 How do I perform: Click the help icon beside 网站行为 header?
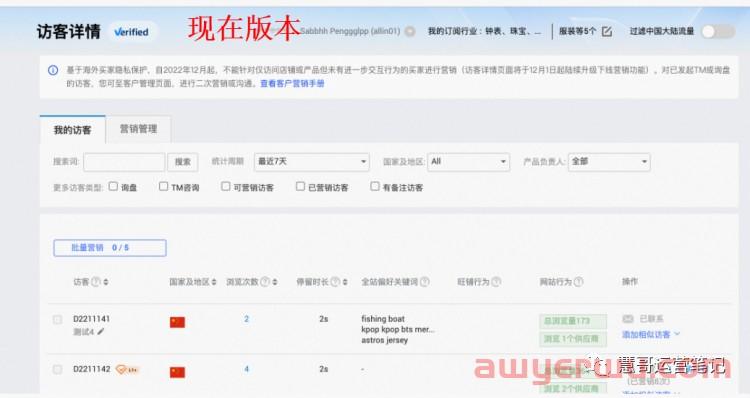pyautogui.click(x=578, y=282)
